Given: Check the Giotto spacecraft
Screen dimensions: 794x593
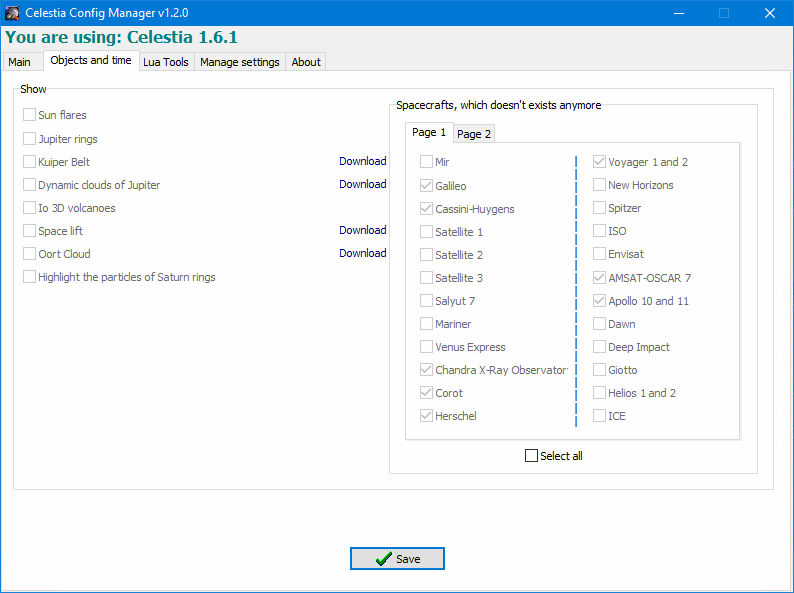Looking at the screenshot, I should click(600, 370).
